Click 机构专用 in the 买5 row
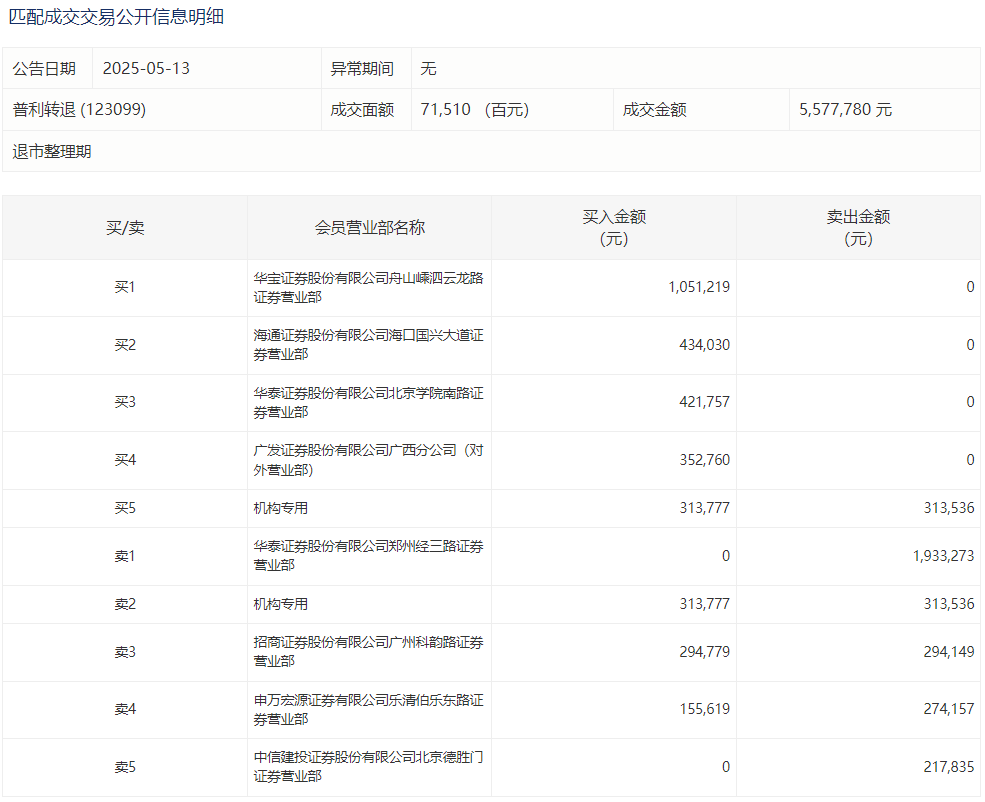This screenshot has height=802, width=985. tap(281, 508)
